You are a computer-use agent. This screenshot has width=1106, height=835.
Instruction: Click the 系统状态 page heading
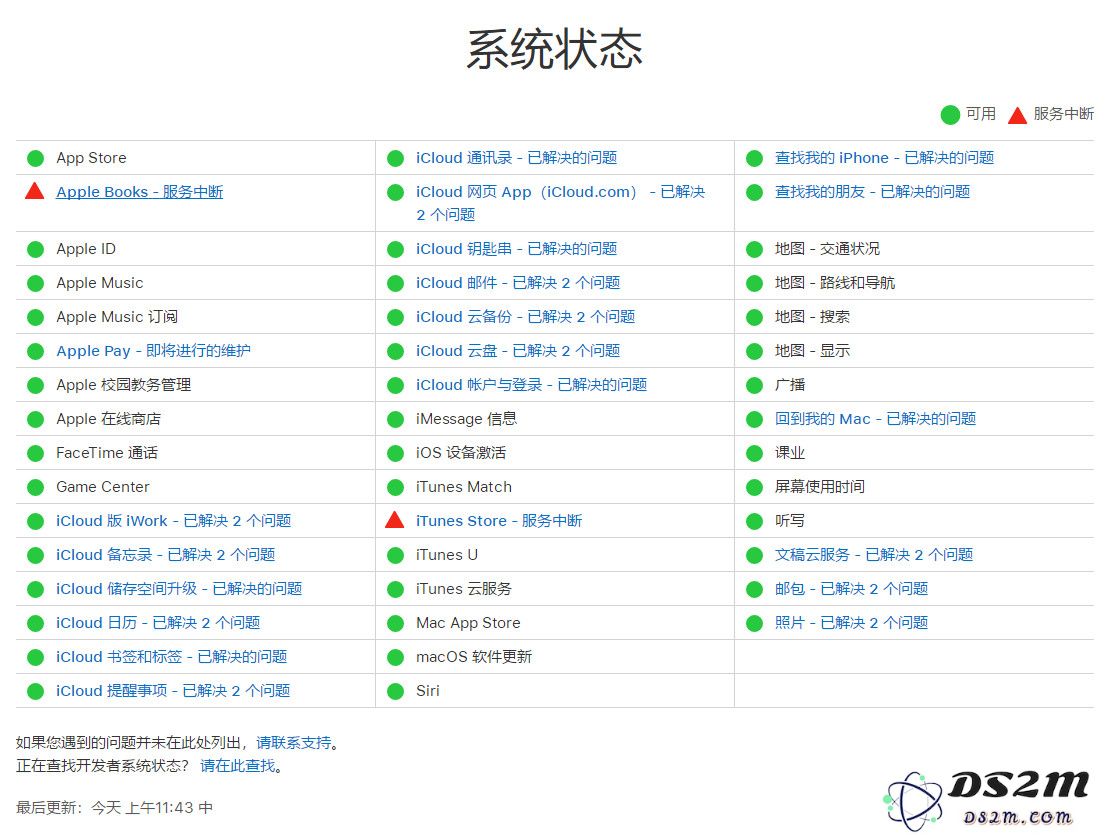[554, 49]
